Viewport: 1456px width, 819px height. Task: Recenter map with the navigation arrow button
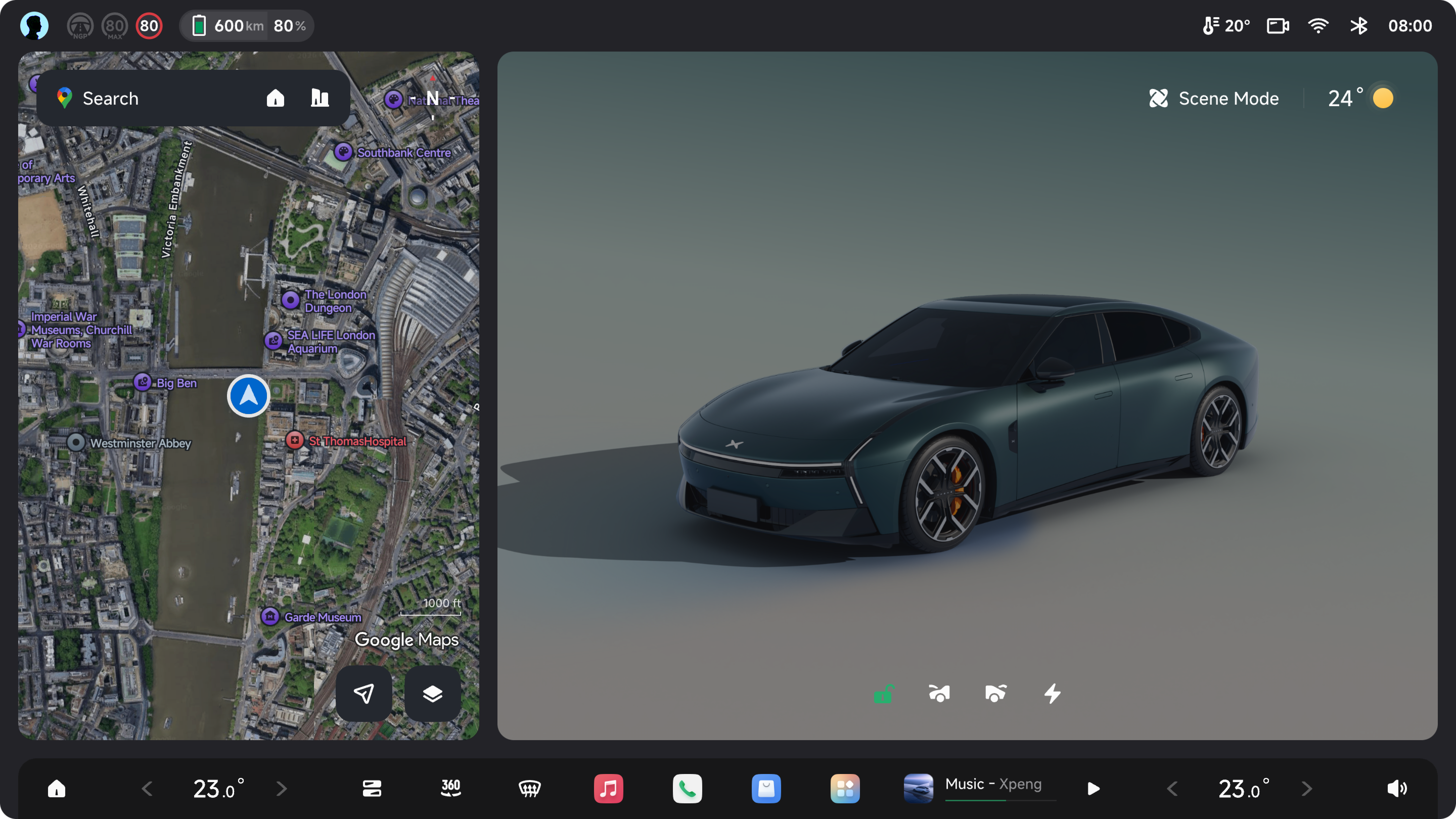(x=364, y=694)
